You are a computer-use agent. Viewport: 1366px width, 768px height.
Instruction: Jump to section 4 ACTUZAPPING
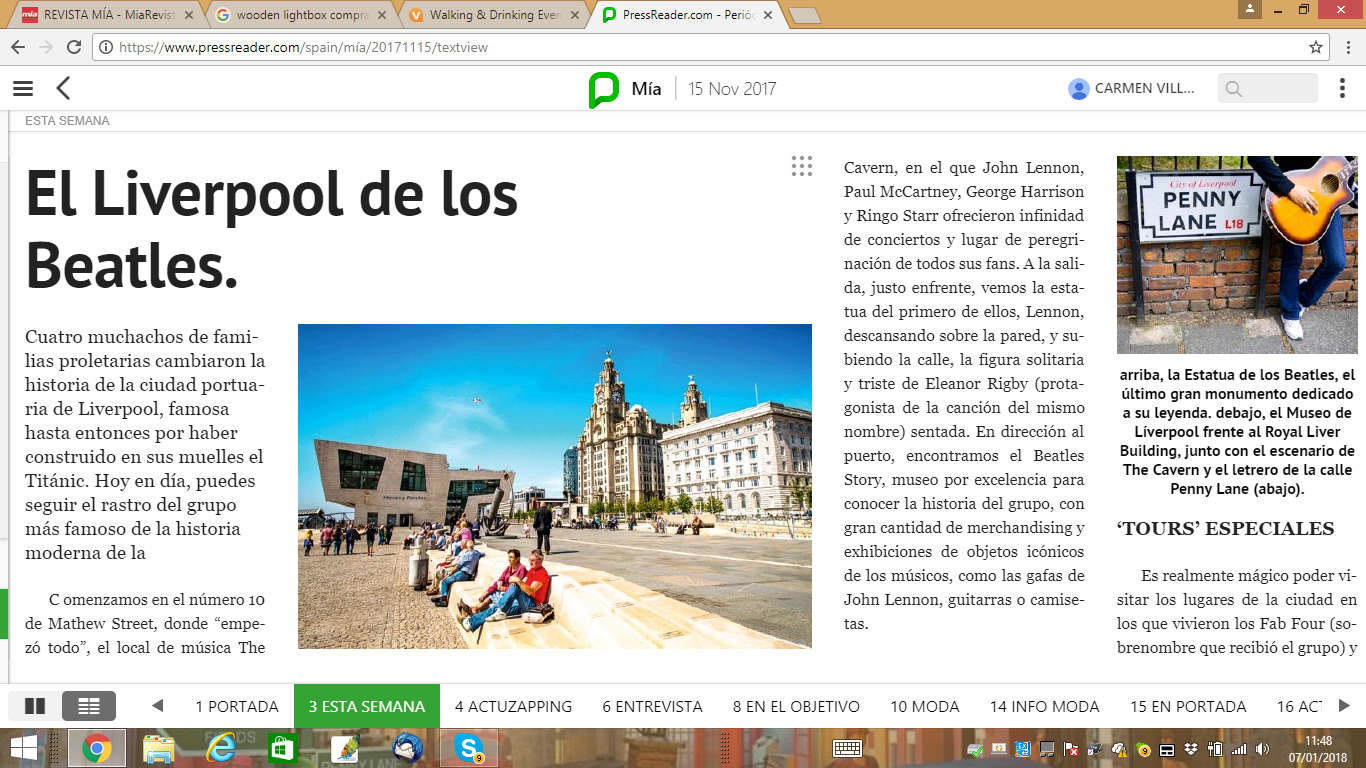click(513, 706)
